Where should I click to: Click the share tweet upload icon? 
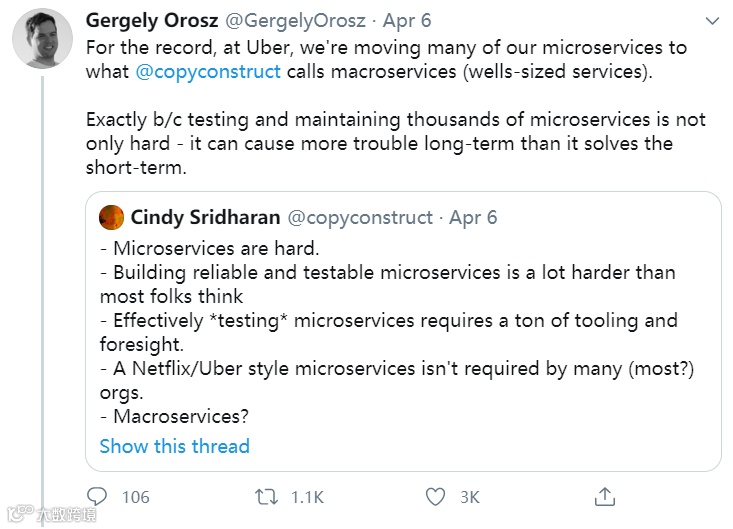click(x=604, y=496)
